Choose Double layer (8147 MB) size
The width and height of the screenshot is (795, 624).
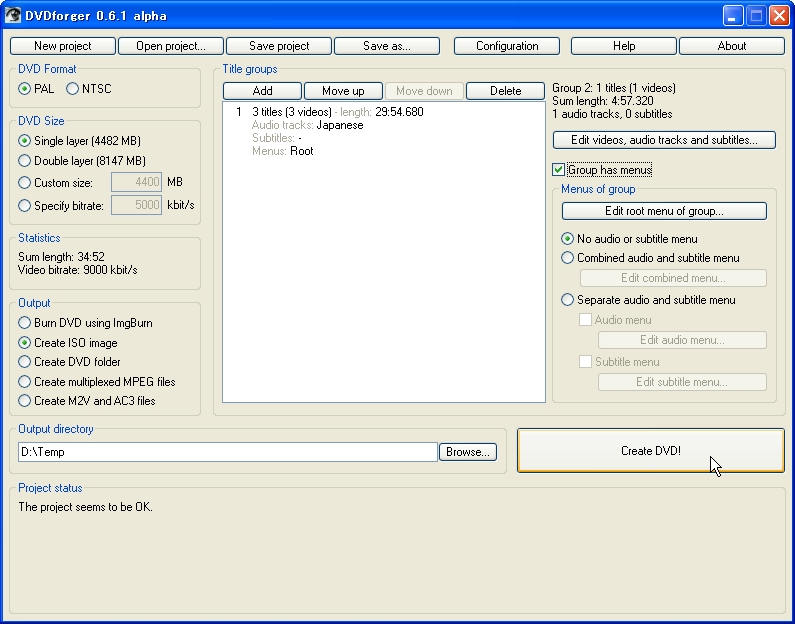tap(24, 161)
